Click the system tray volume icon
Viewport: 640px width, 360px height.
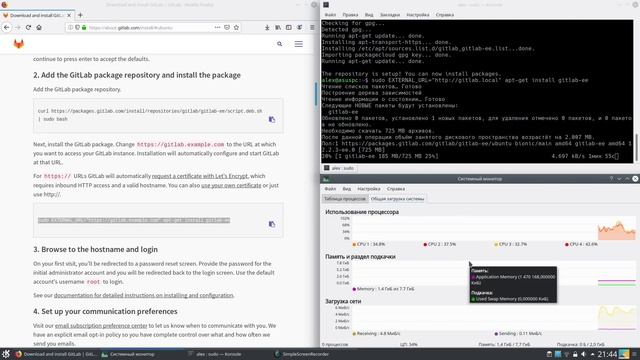click(x=584, y=354)
